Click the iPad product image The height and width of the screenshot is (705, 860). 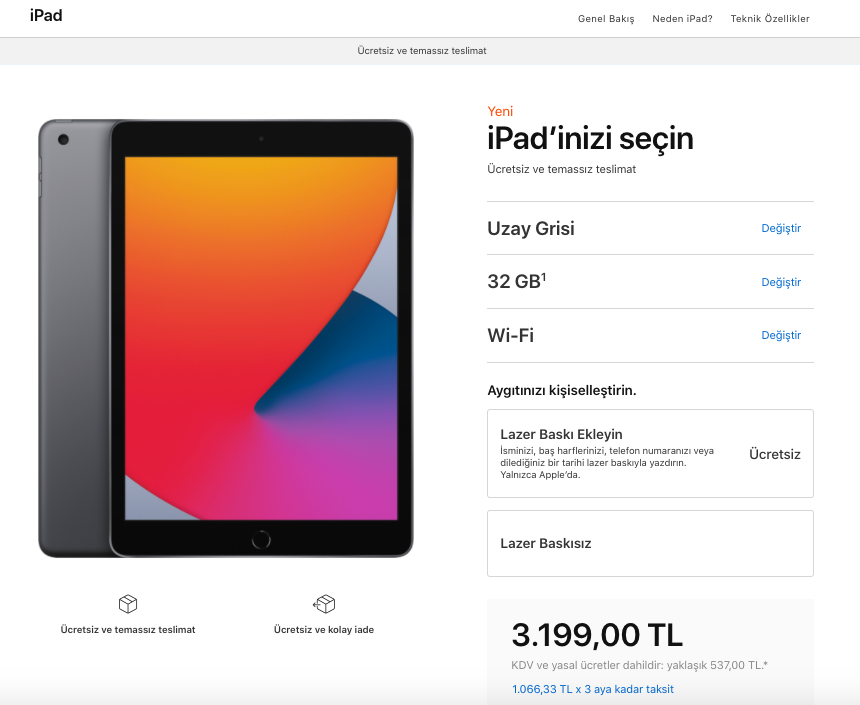pos(225,338)
